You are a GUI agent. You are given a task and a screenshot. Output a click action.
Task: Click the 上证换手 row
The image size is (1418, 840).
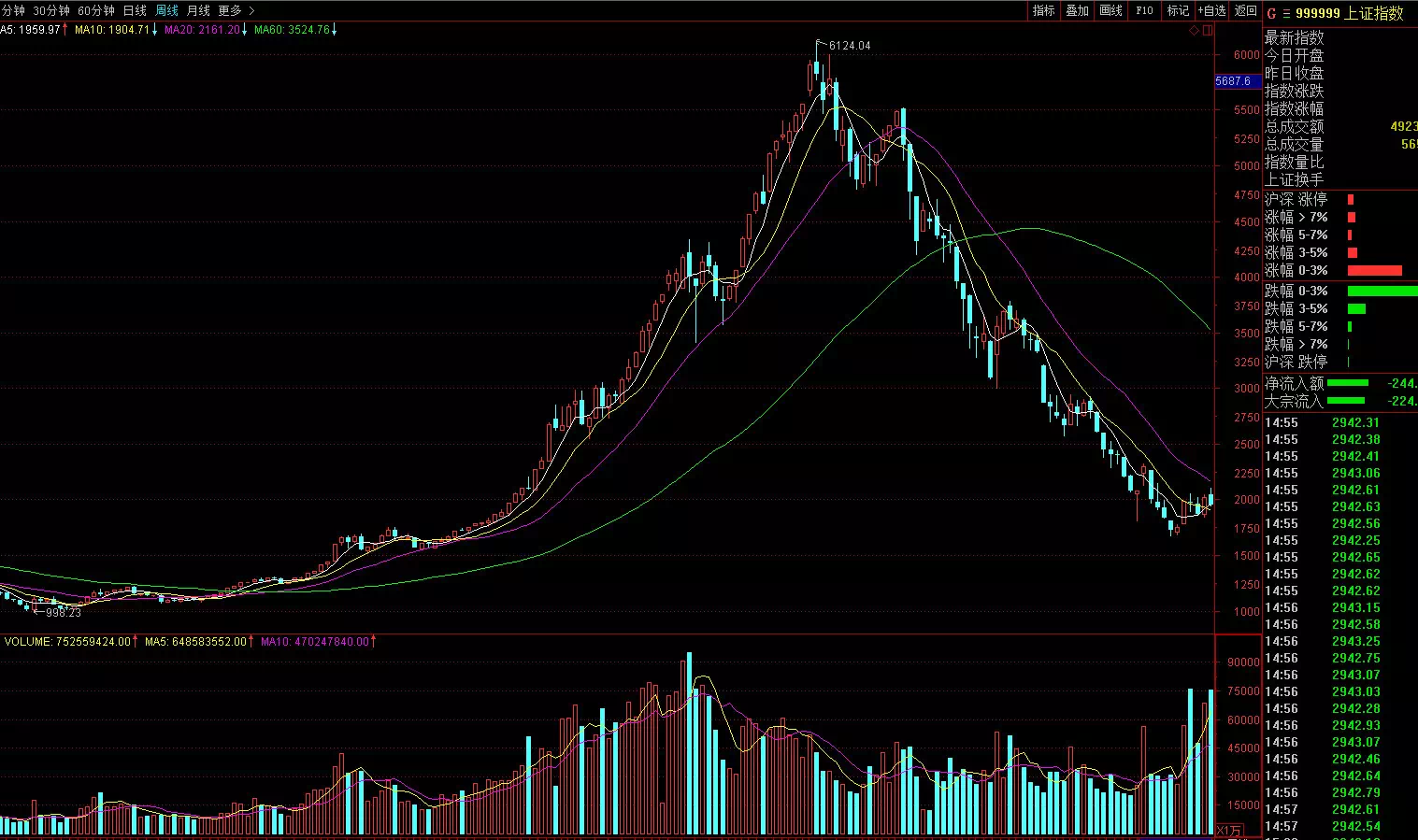click(1340, 179)
